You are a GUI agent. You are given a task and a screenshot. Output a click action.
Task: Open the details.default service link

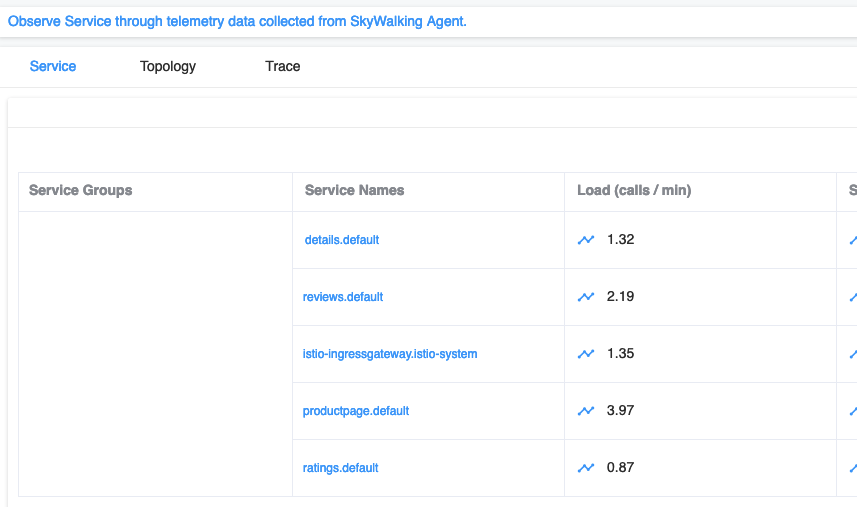(342, 240)
